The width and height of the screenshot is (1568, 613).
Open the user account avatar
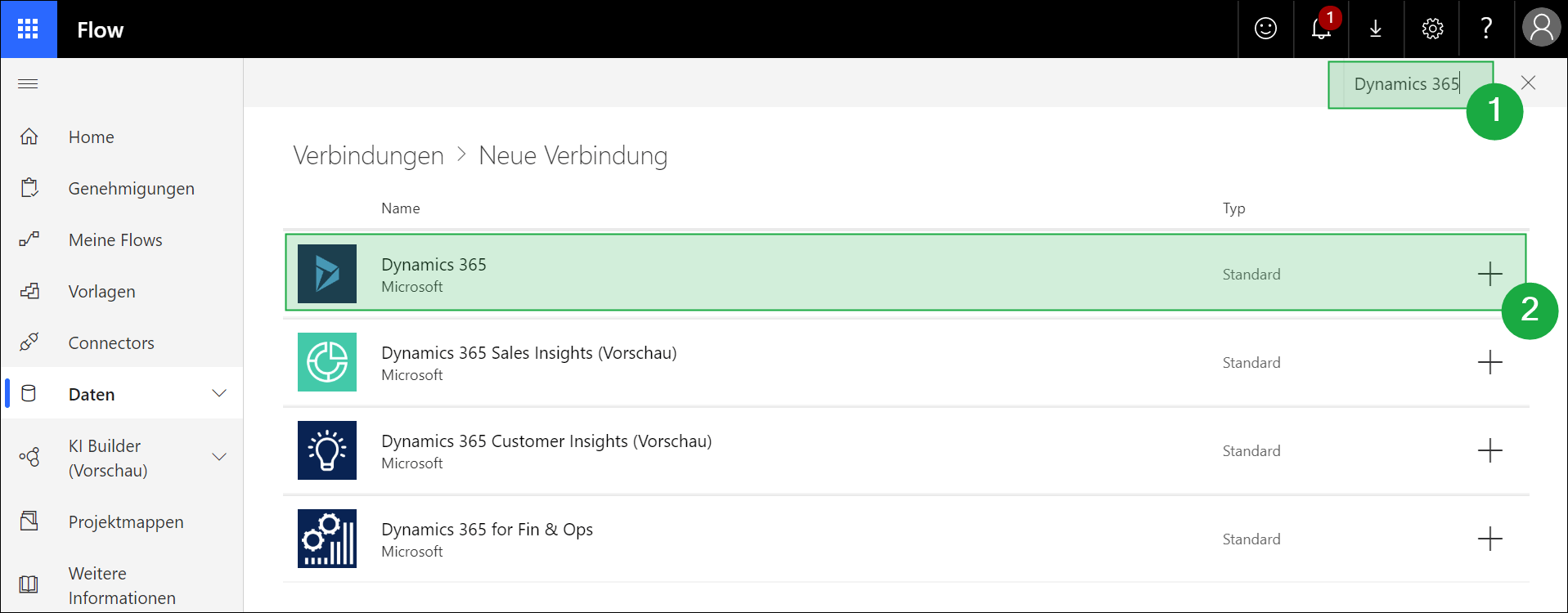[x=1541, y=28]
